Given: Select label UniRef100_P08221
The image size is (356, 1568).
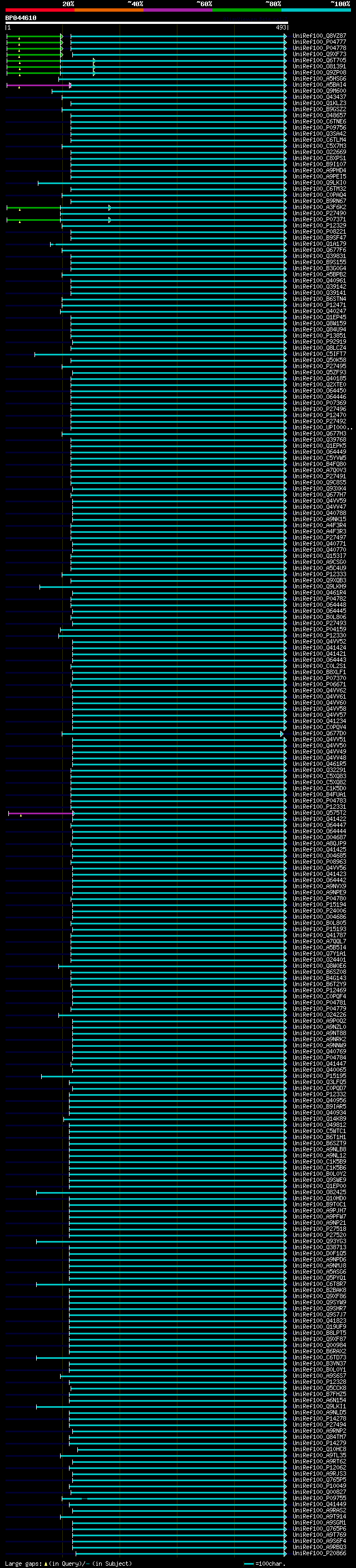Looking at the screenshot, I should pos(319,231).
